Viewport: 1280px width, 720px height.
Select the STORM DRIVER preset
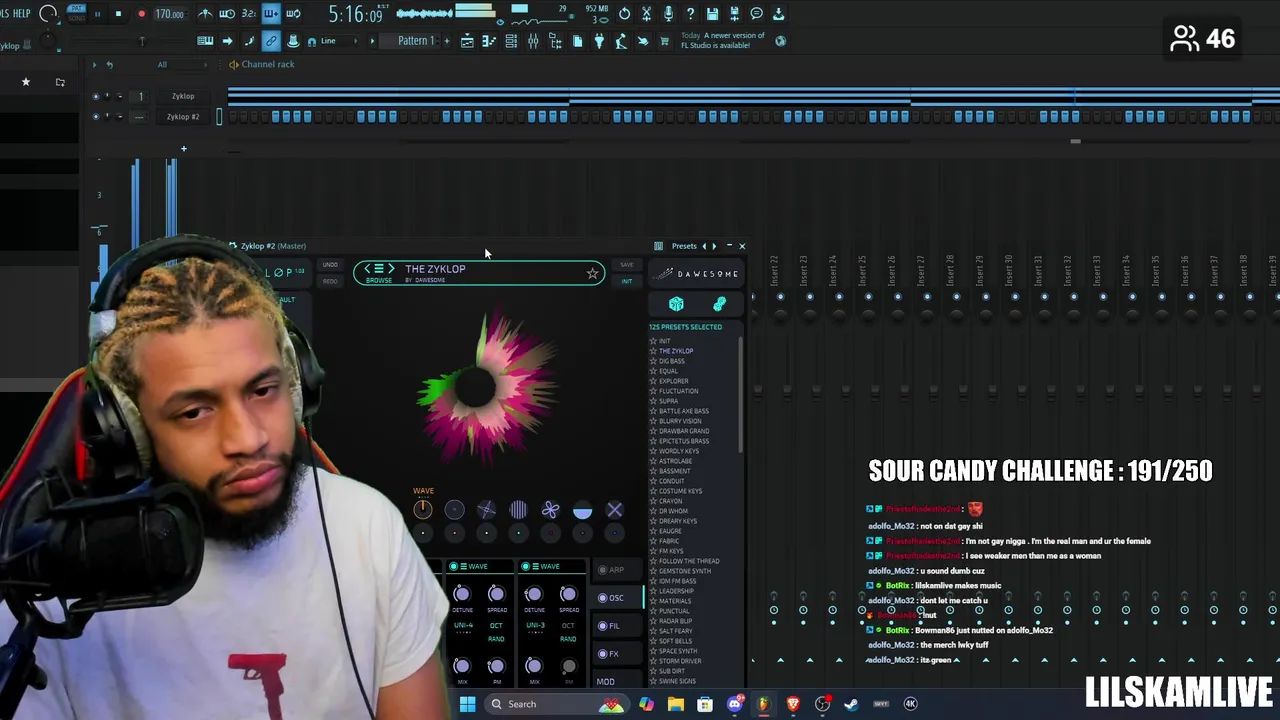[x=680, y=661]
